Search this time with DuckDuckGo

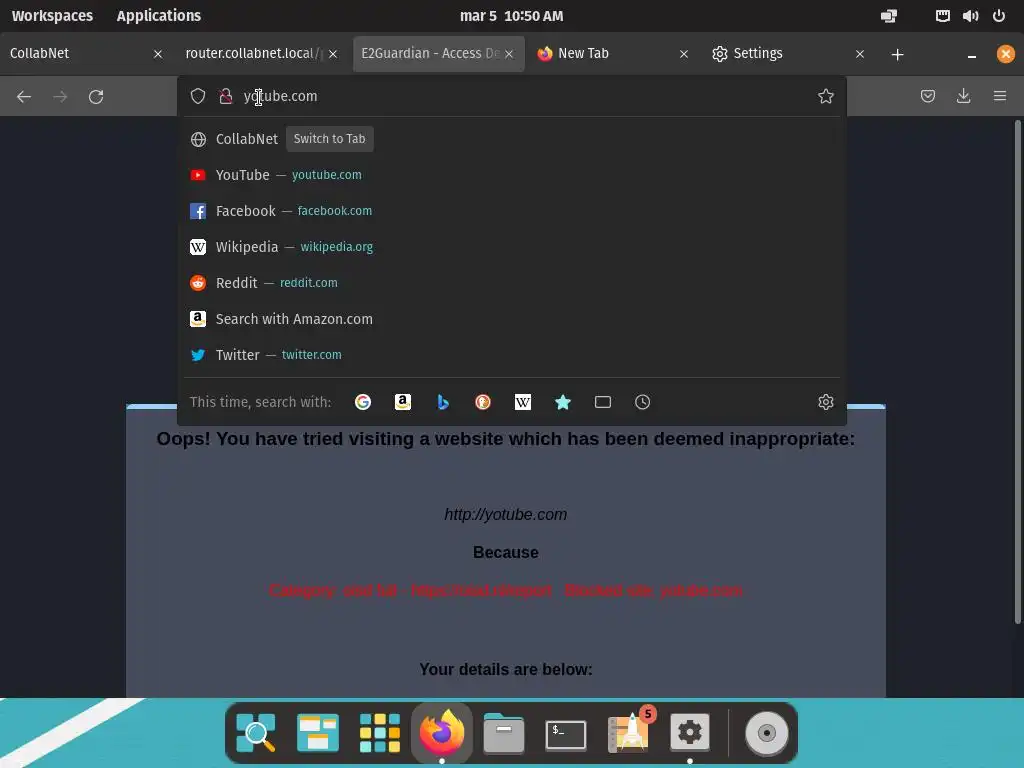point(483,402)
